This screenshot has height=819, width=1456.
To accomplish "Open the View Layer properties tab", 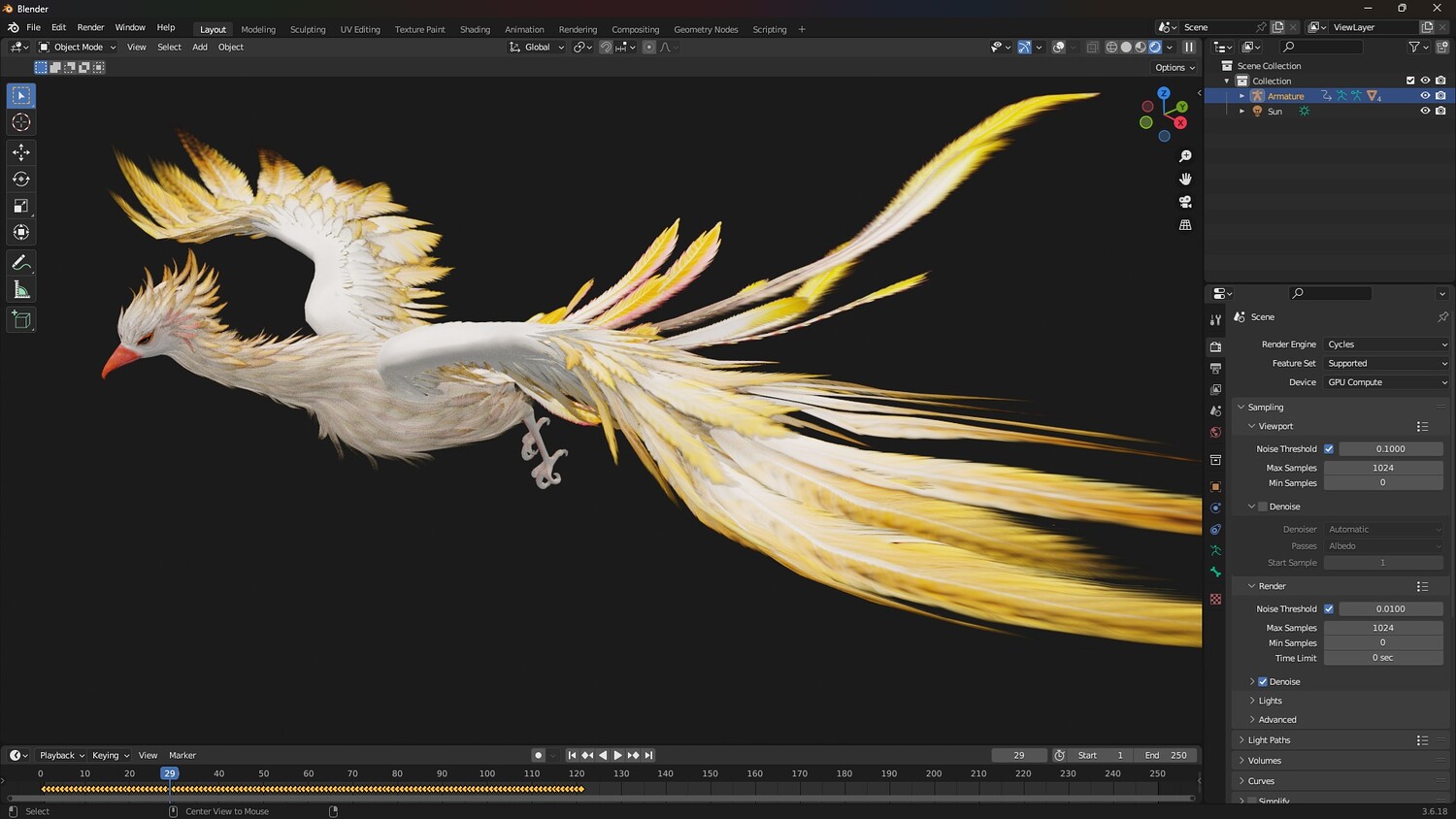I will coord(1215,390).
